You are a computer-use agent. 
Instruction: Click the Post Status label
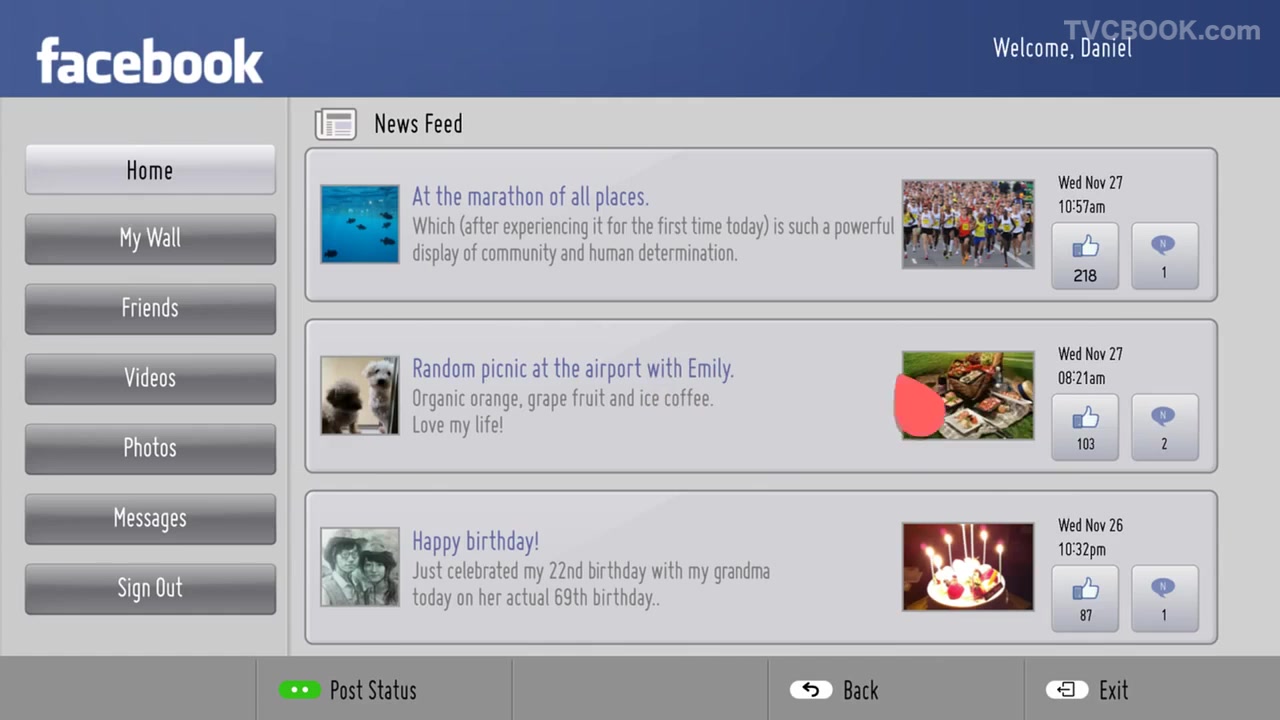tap(373, 690)
